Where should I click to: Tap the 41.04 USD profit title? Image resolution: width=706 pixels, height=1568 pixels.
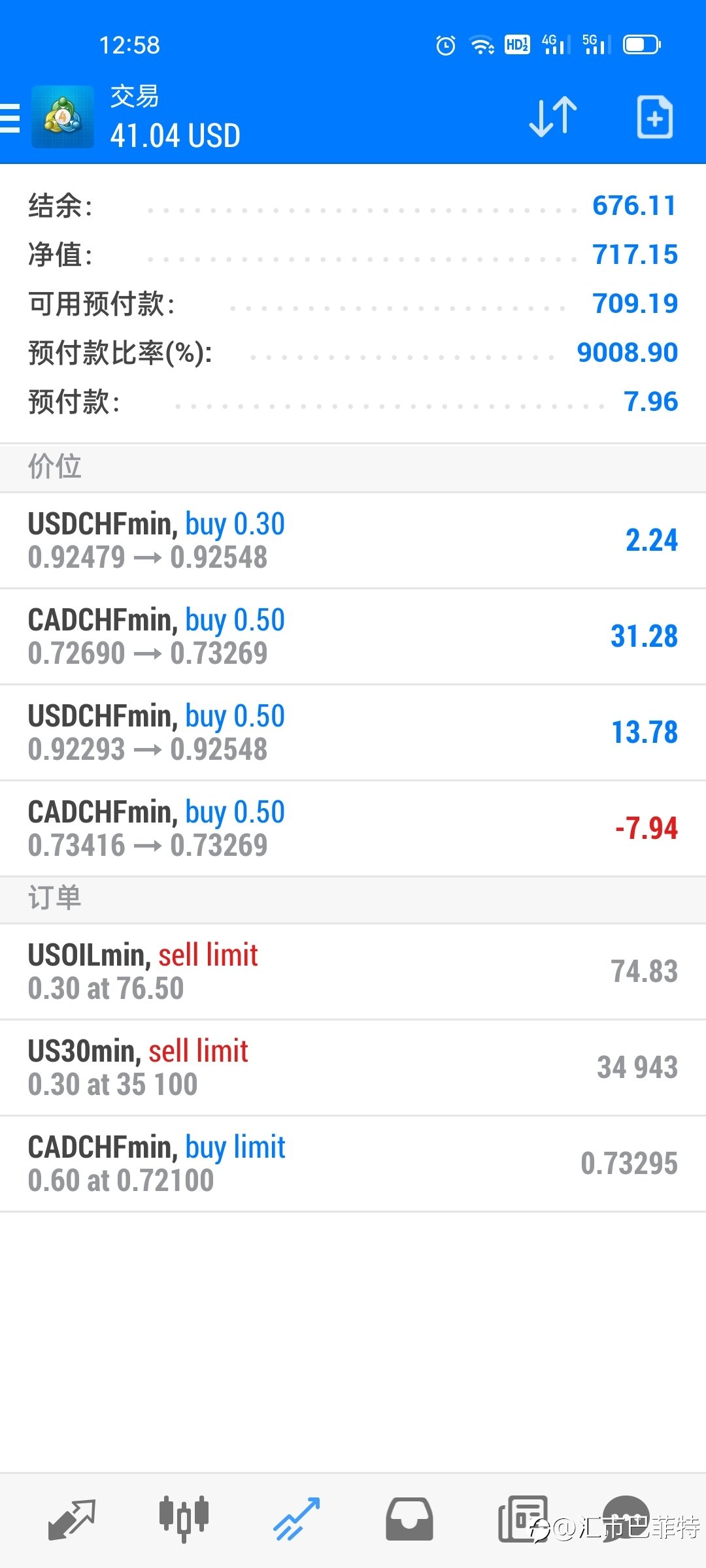tap(175, 136)
